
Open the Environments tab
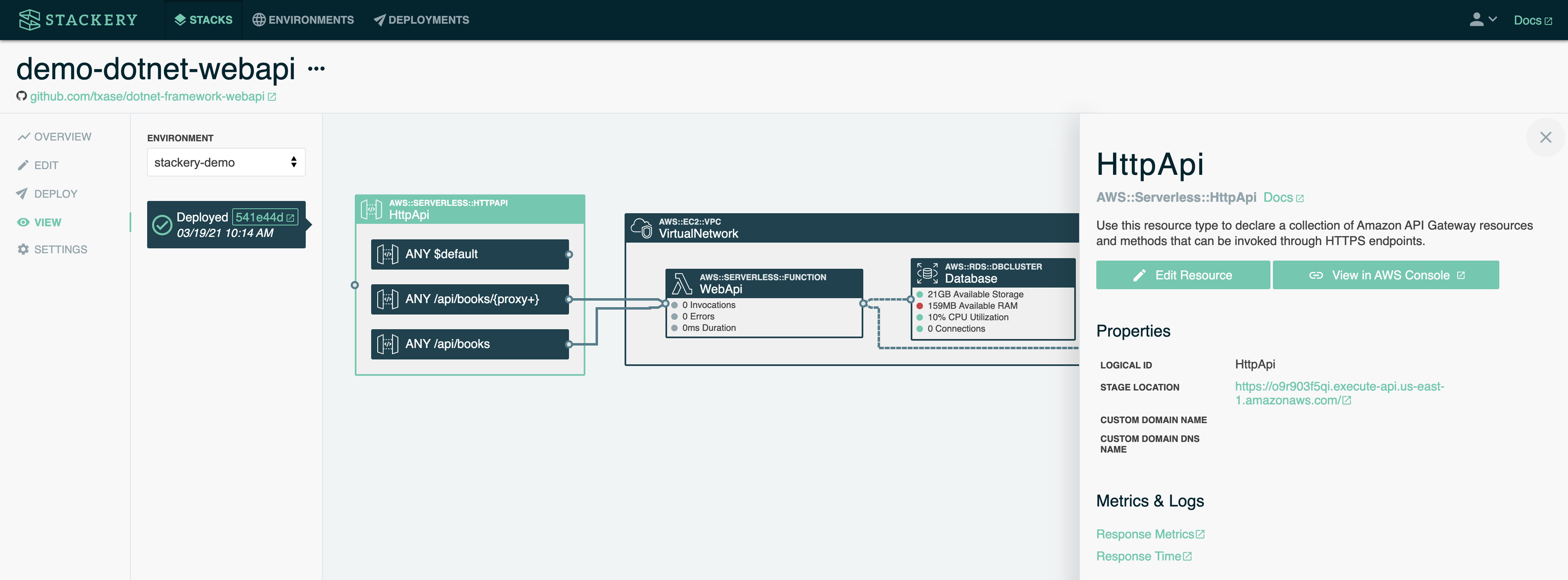302,20
